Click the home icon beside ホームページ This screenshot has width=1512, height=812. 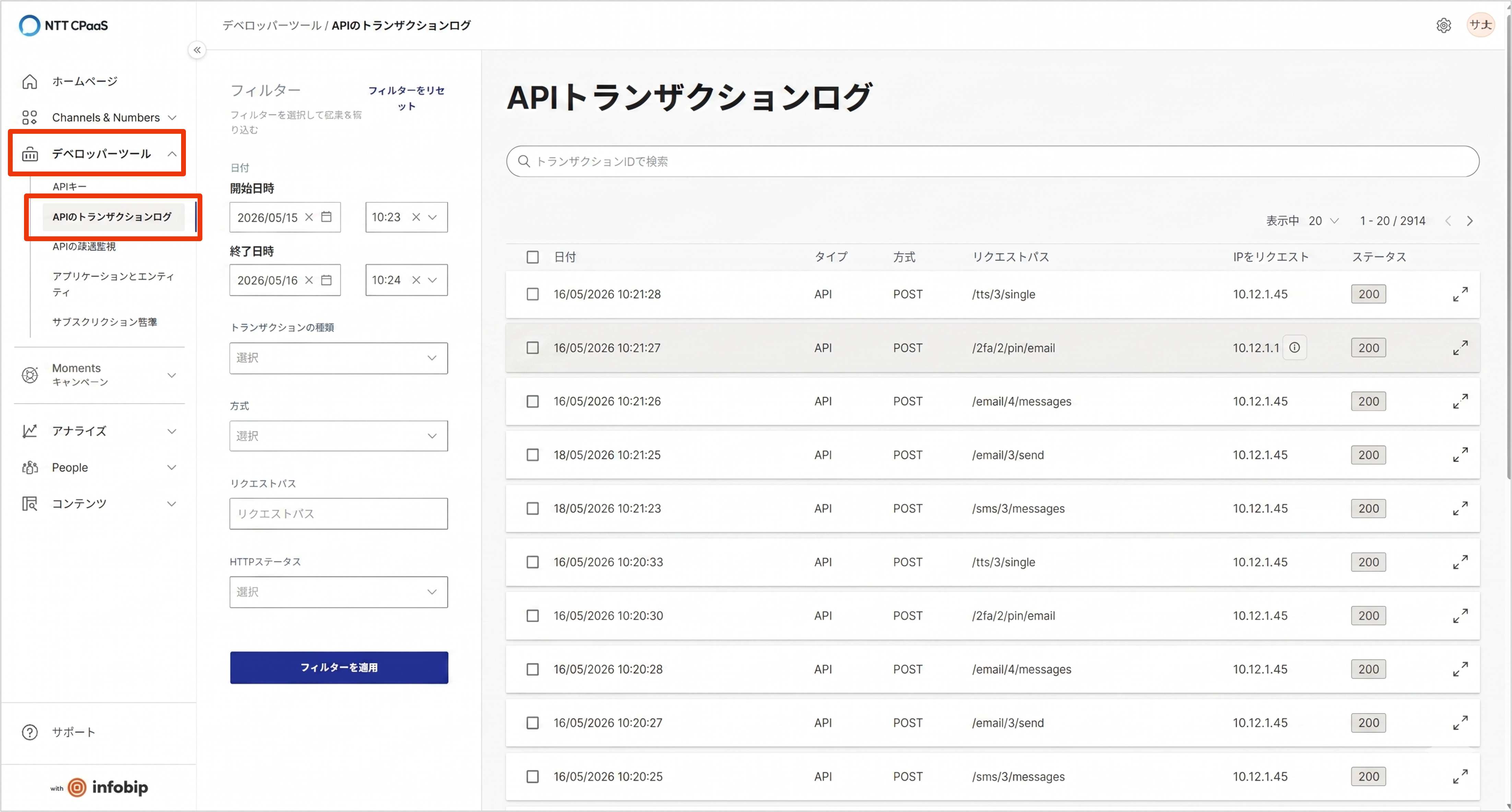click(29, 82)
